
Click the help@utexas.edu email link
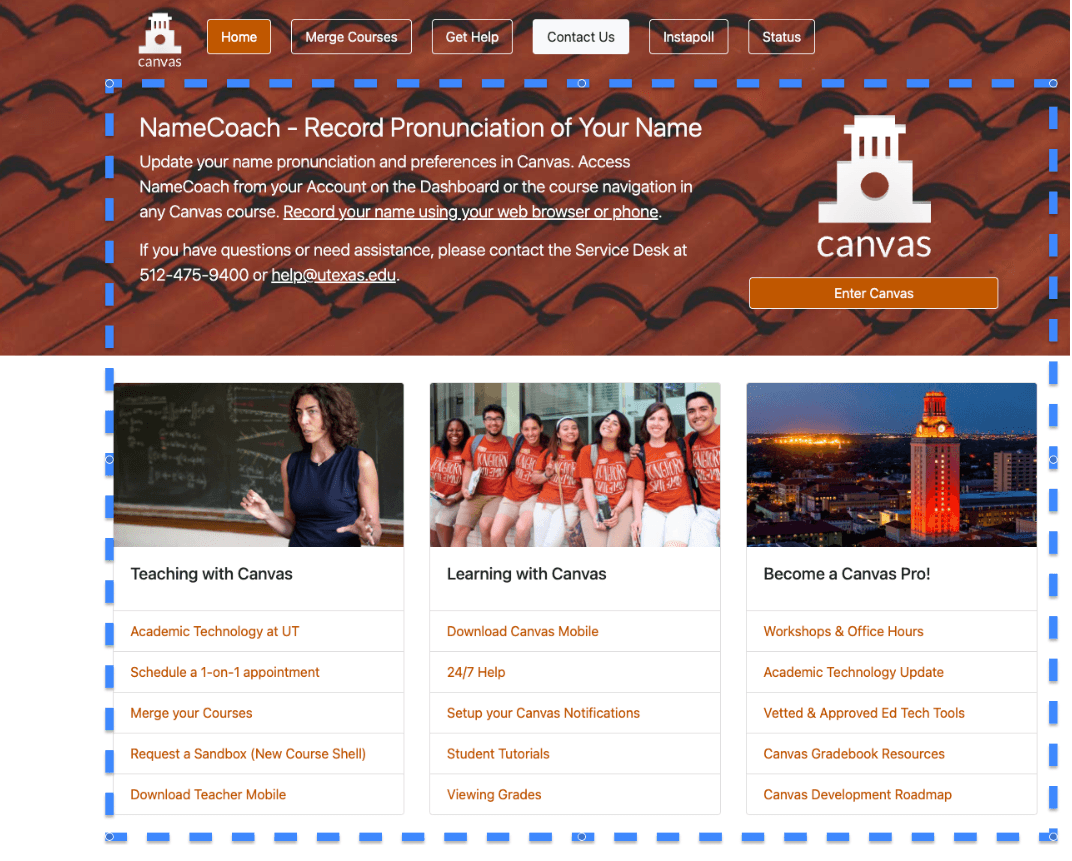[334, 275]
